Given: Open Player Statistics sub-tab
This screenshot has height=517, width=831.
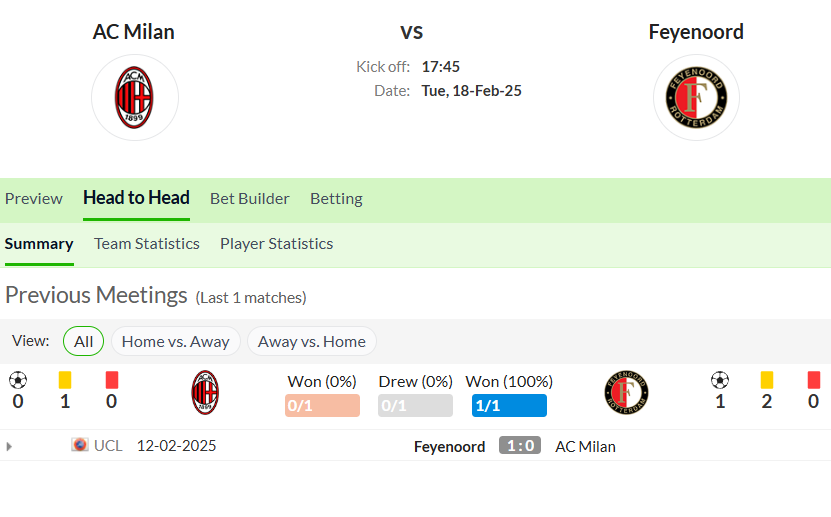Looking at the screenshot, I should [x=277, y=244].
